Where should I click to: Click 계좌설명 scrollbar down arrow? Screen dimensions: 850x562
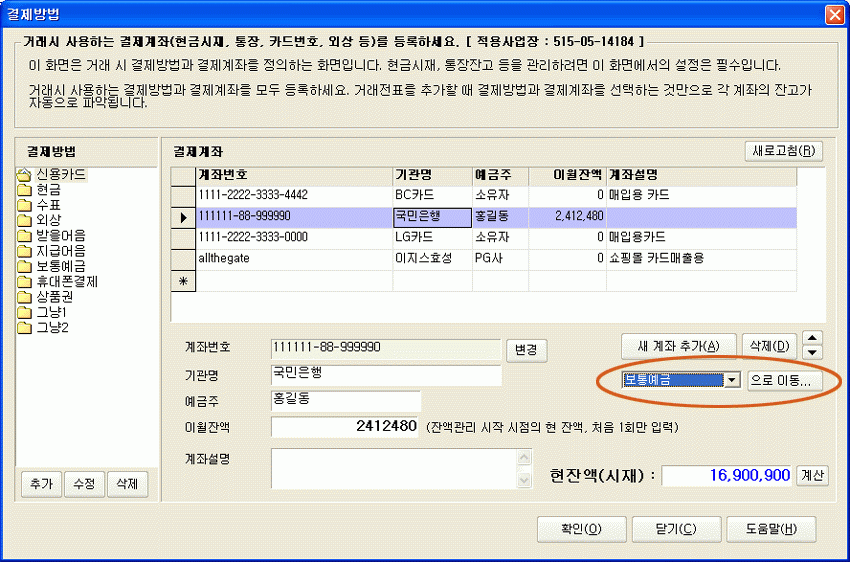524,480
